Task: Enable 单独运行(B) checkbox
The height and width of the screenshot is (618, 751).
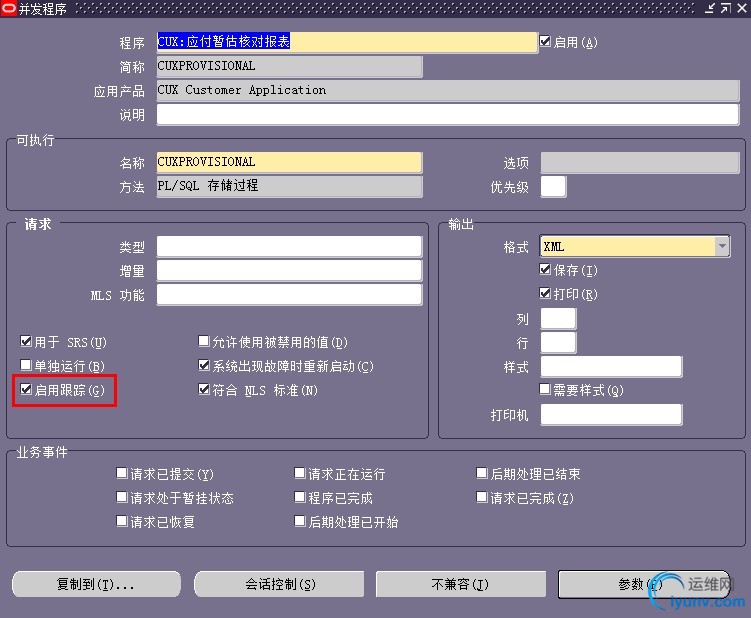Action: click(26, 366)
